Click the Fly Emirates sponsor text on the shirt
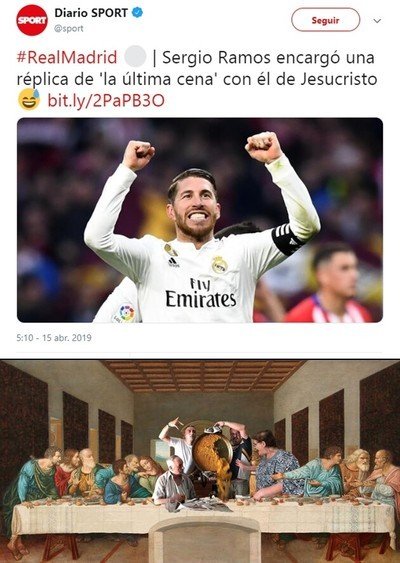This screenshot has height=563, width=400. point(200,293)
